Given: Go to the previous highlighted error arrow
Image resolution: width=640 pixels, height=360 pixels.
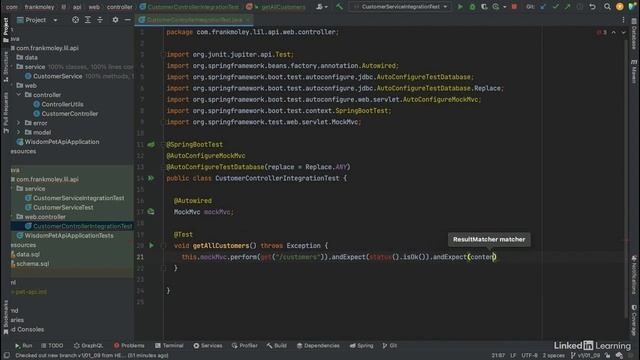Looking at the screenshot, I should [613, 32].
